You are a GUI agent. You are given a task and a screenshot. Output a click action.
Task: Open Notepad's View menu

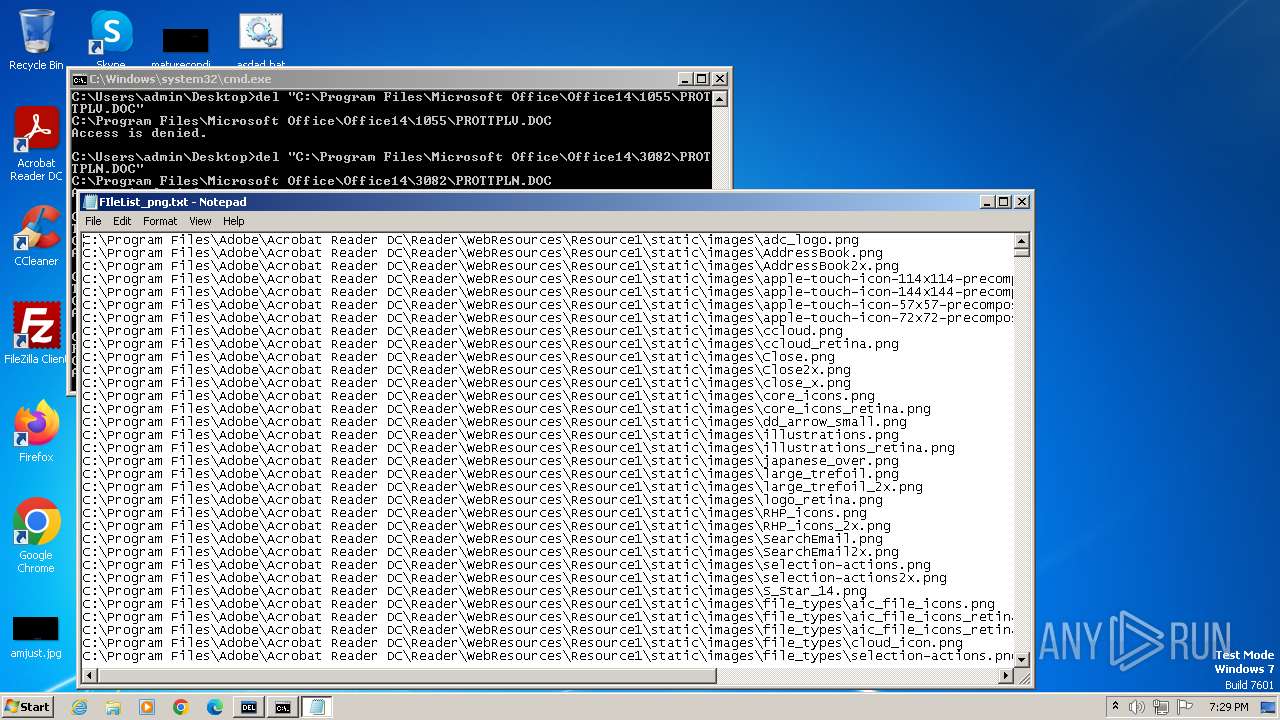pos(200,221)
